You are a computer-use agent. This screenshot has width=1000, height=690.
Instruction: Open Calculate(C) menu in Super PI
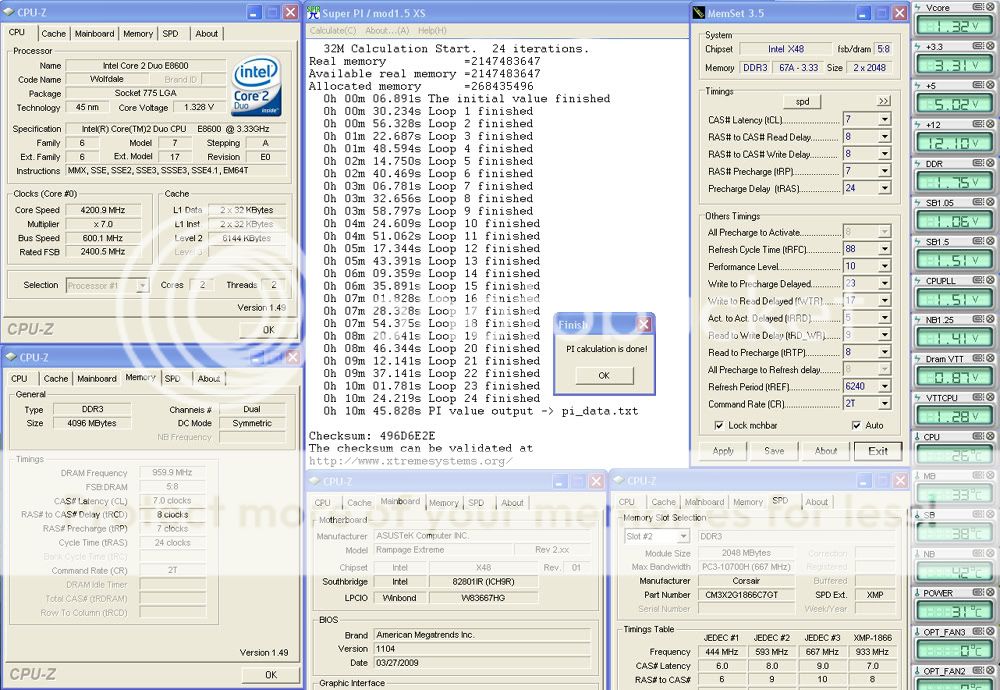point(333,31)
